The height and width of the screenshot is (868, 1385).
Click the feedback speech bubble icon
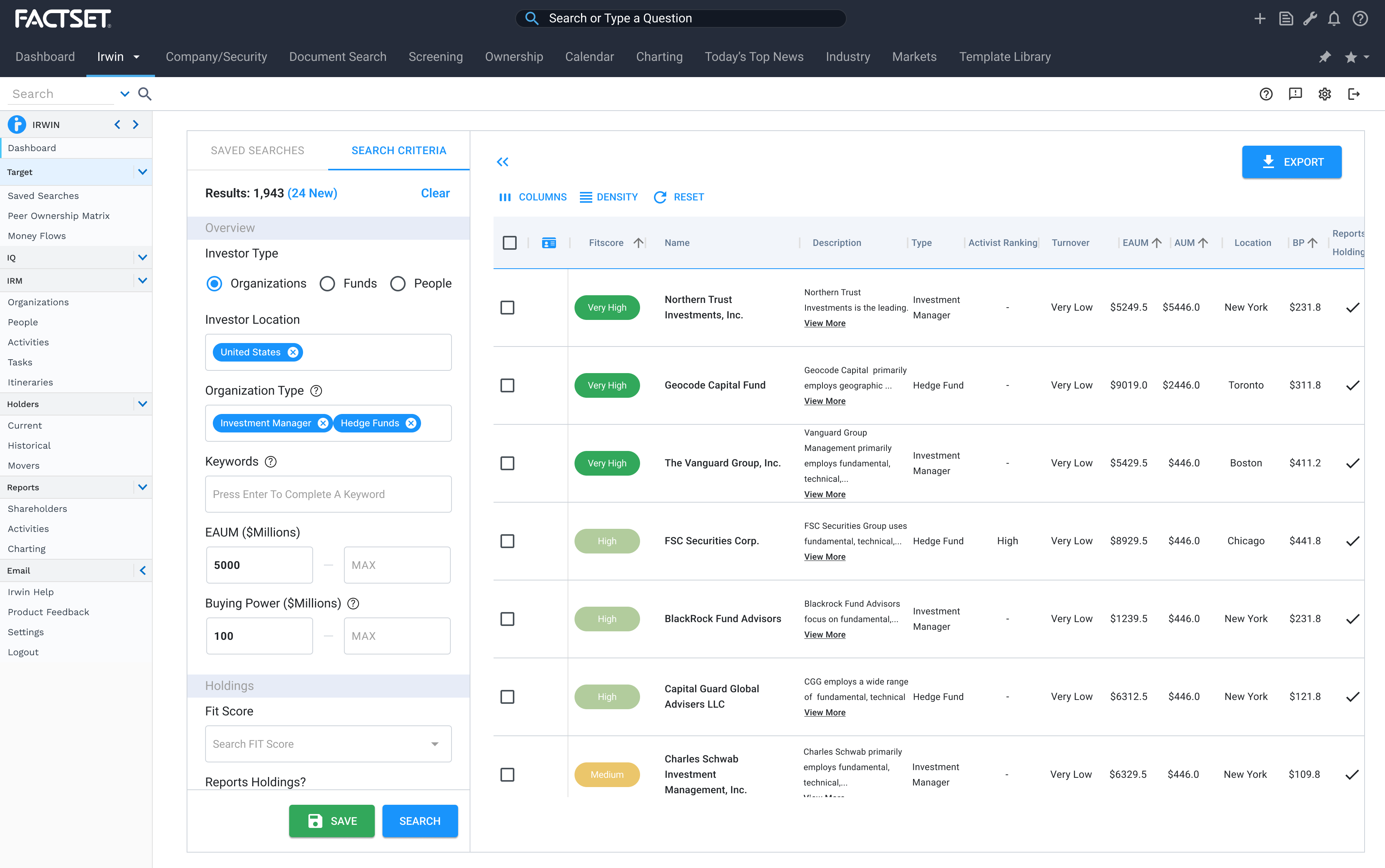[x=1295, y=94]
